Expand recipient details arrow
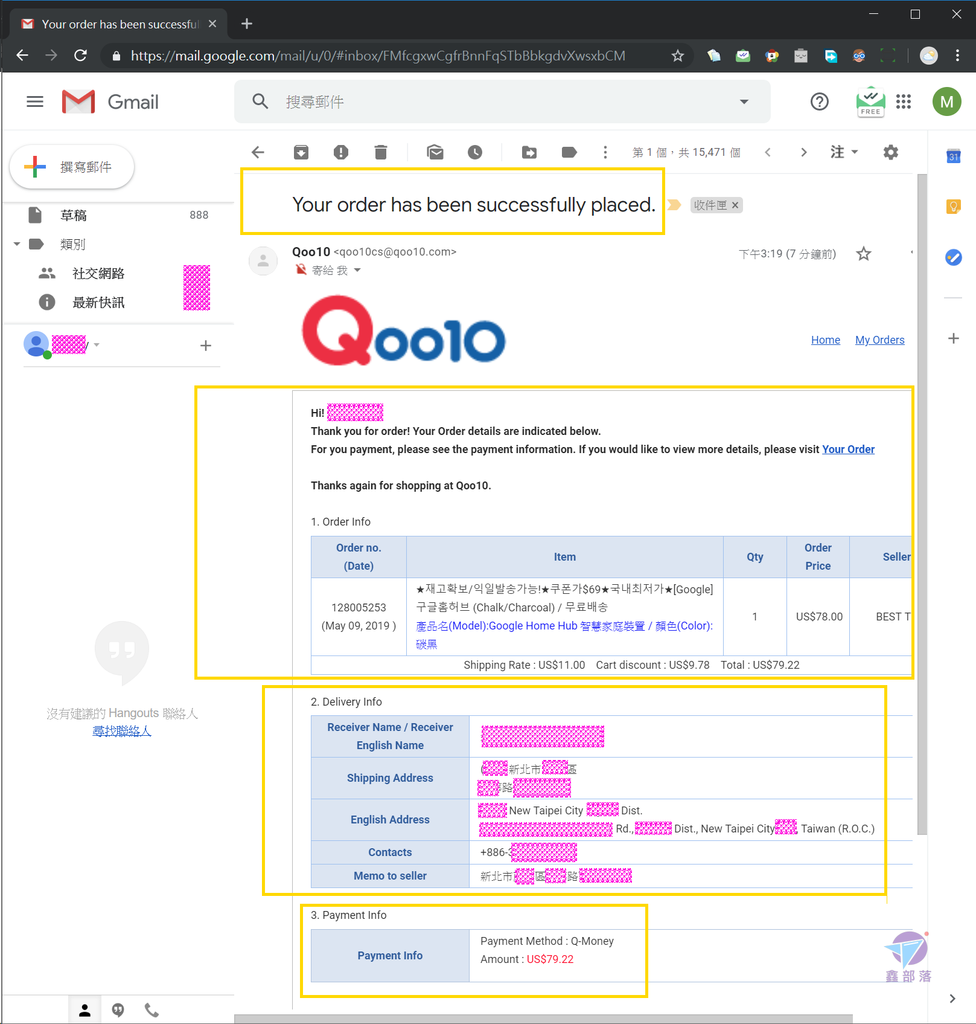This screenshot has height=1024, width=976. tap(357, 270)
